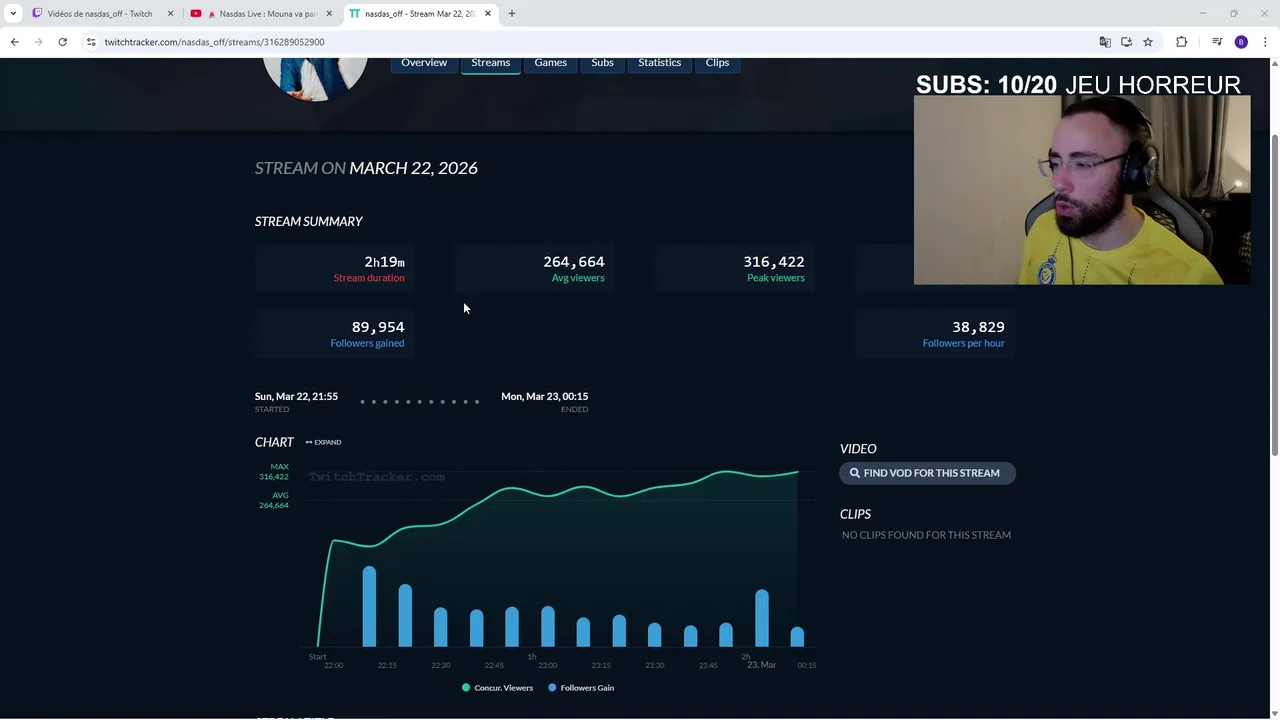Click the search icon in Find VOD button
Viewport: 1280px width, 720px height.
coord(855,473)
